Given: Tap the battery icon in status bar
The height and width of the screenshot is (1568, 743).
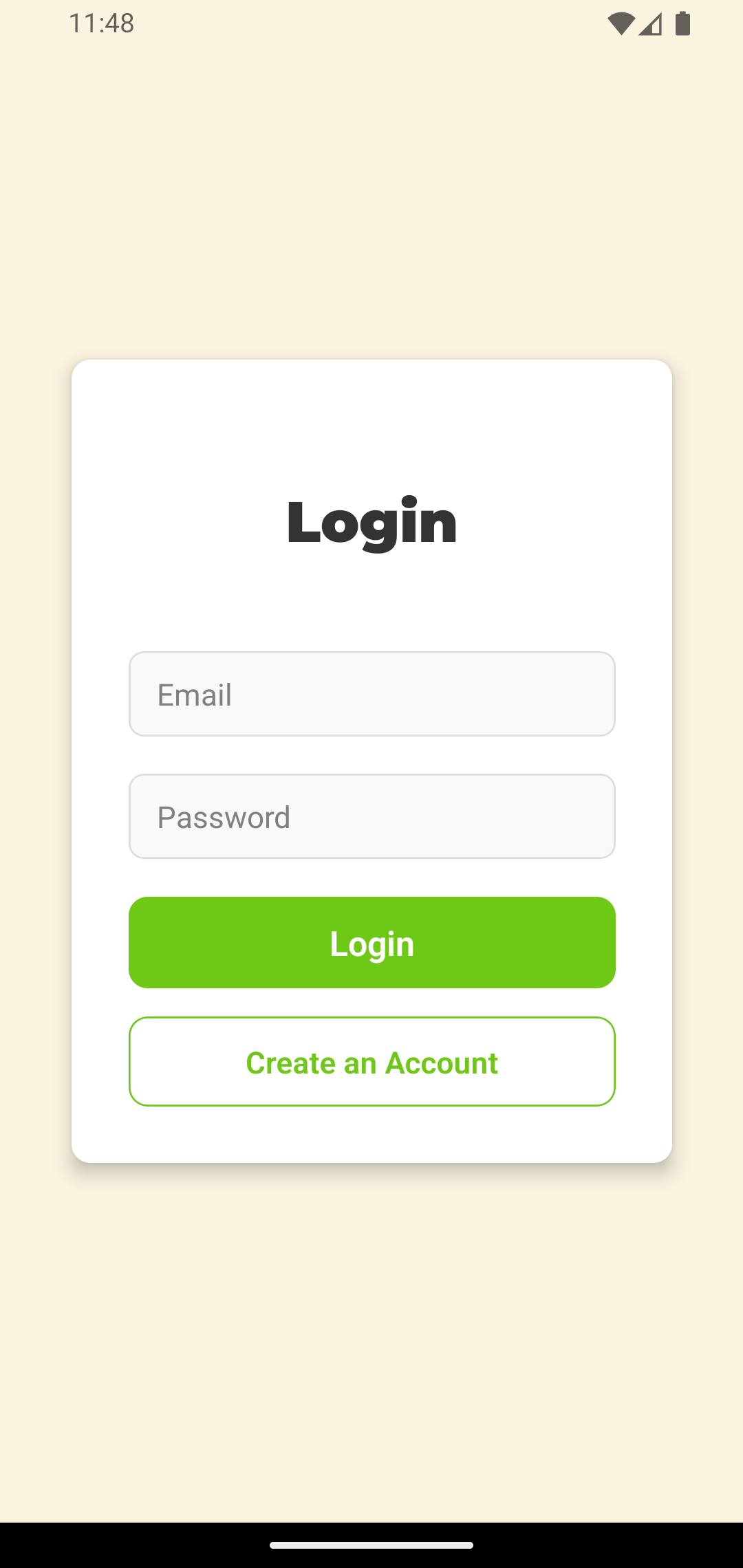Looking at the screenshot, I should [682, 23].
